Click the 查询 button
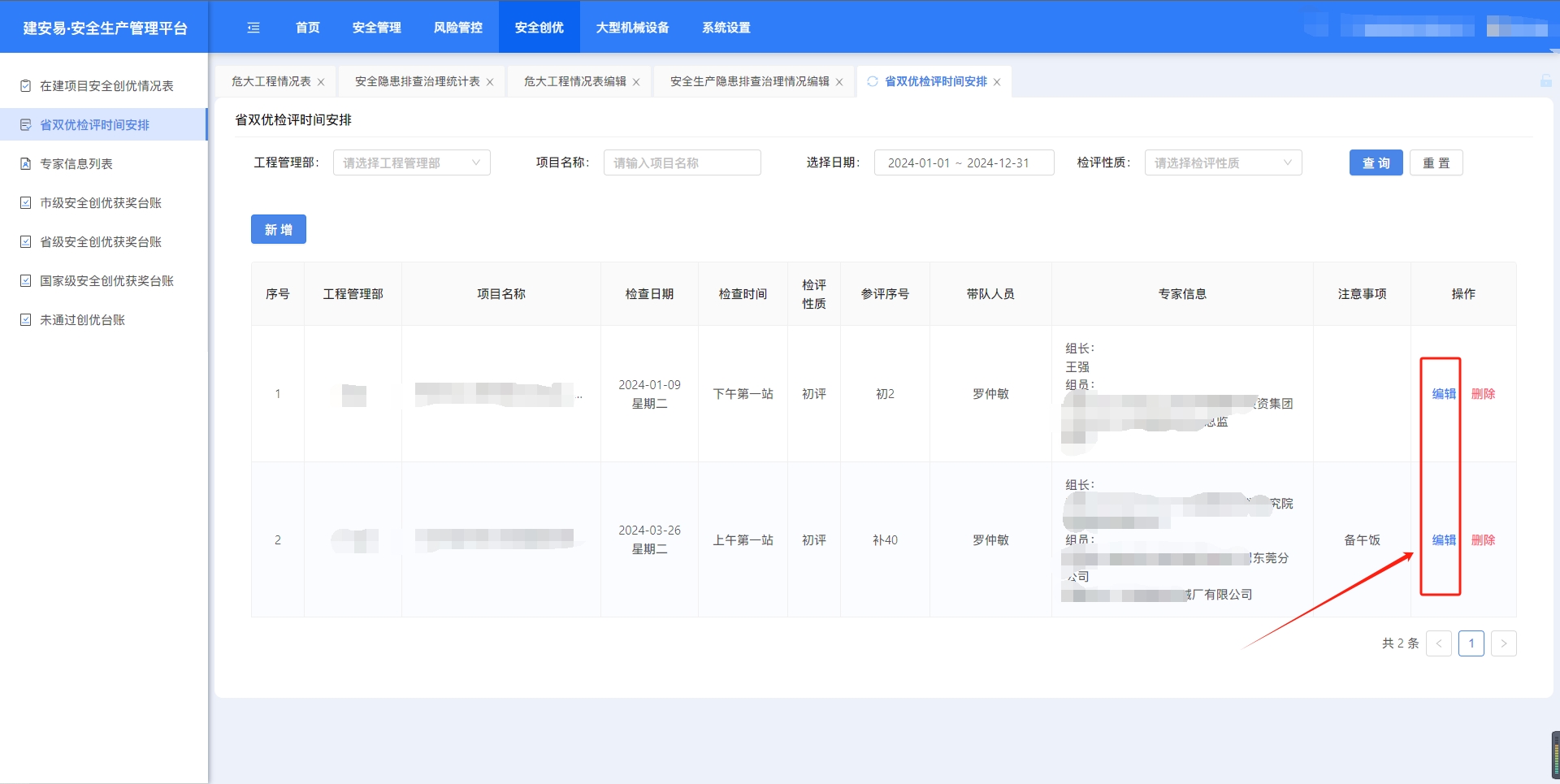Screen dimensions: 1560x784 click(x=1376, y=162)
